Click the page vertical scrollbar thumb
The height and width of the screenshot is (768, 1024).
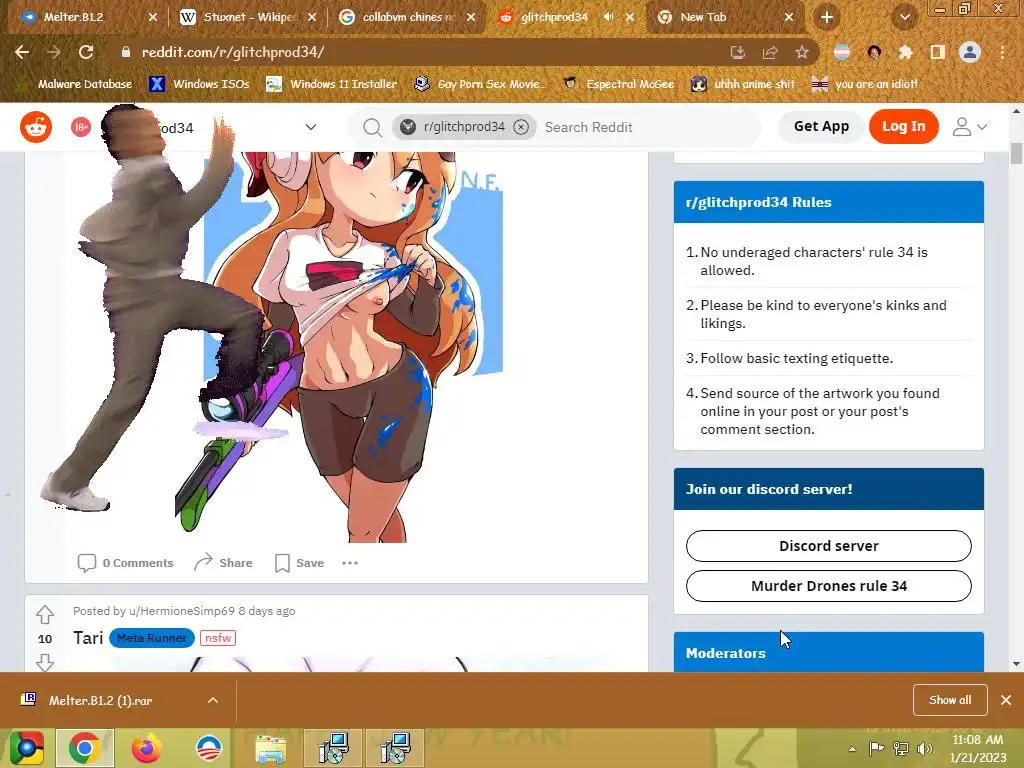click(1016, 154)
